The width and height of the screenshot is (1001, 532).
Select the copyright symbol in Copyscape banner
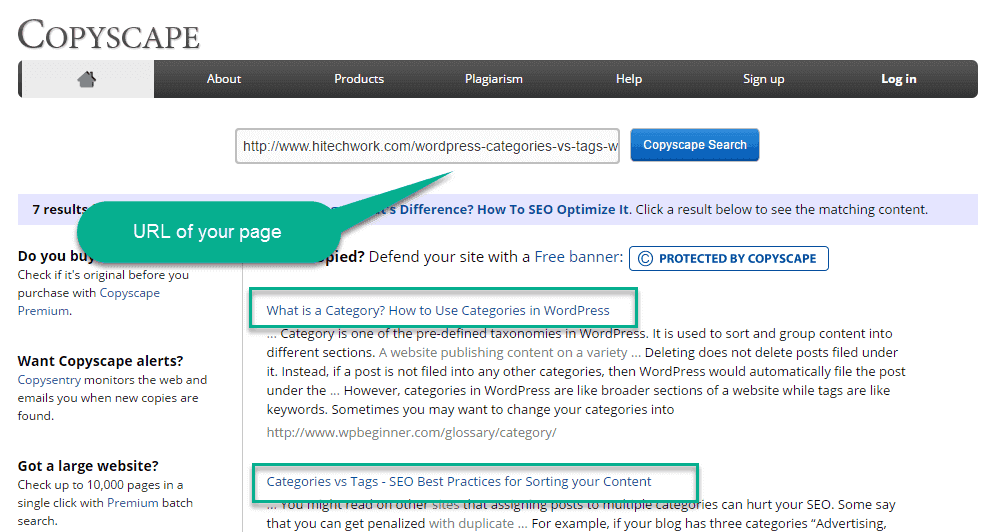645,259
